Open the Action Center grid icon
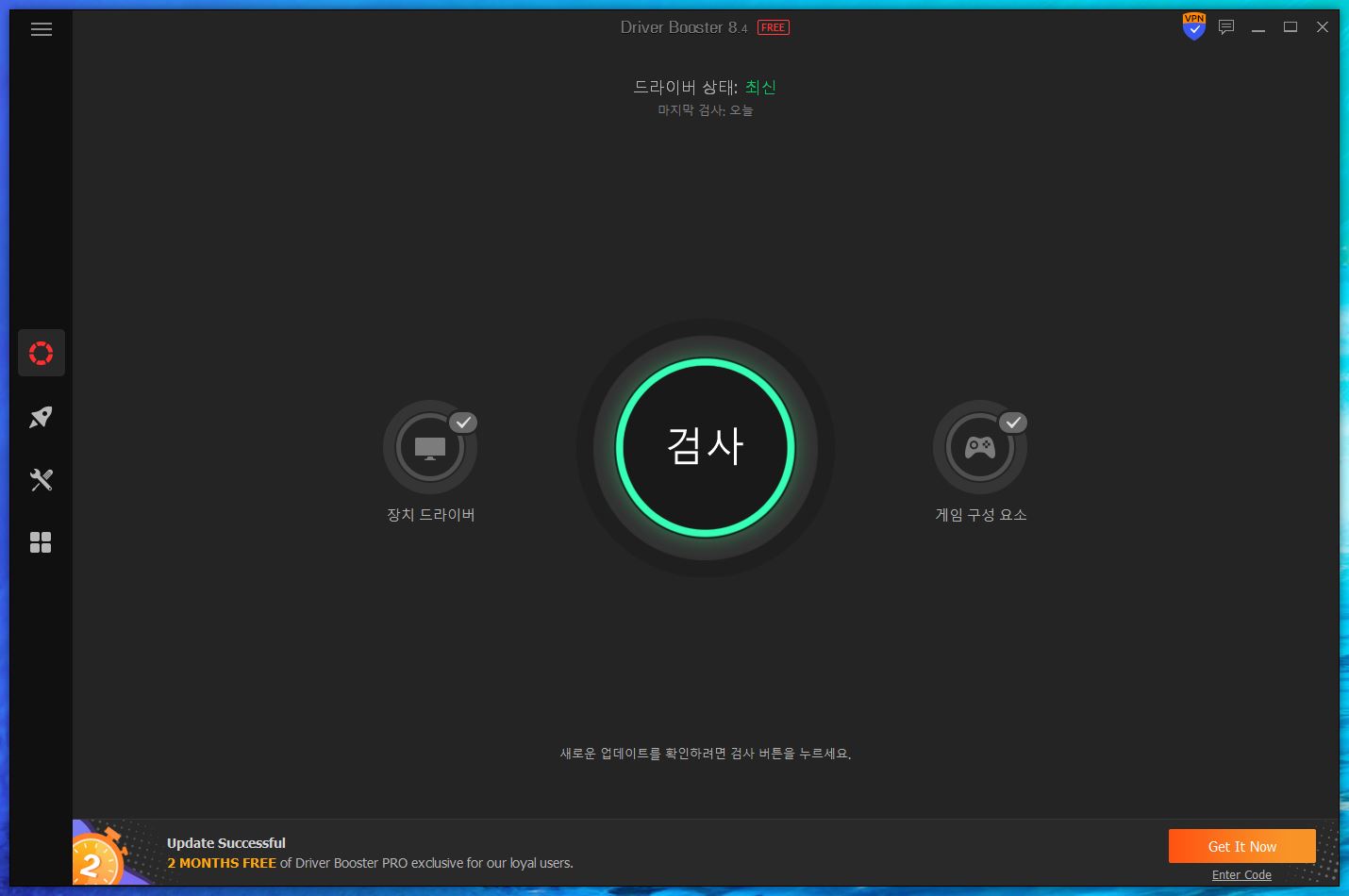 41,542
